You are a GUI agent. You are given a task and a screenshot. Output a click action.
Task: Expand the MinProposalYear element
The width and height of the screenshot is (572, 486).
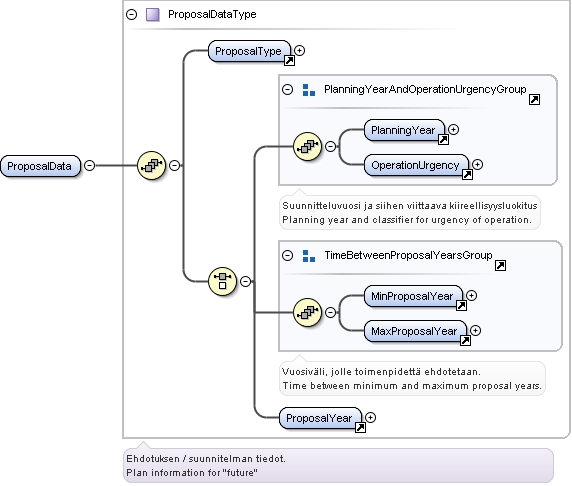472,296
